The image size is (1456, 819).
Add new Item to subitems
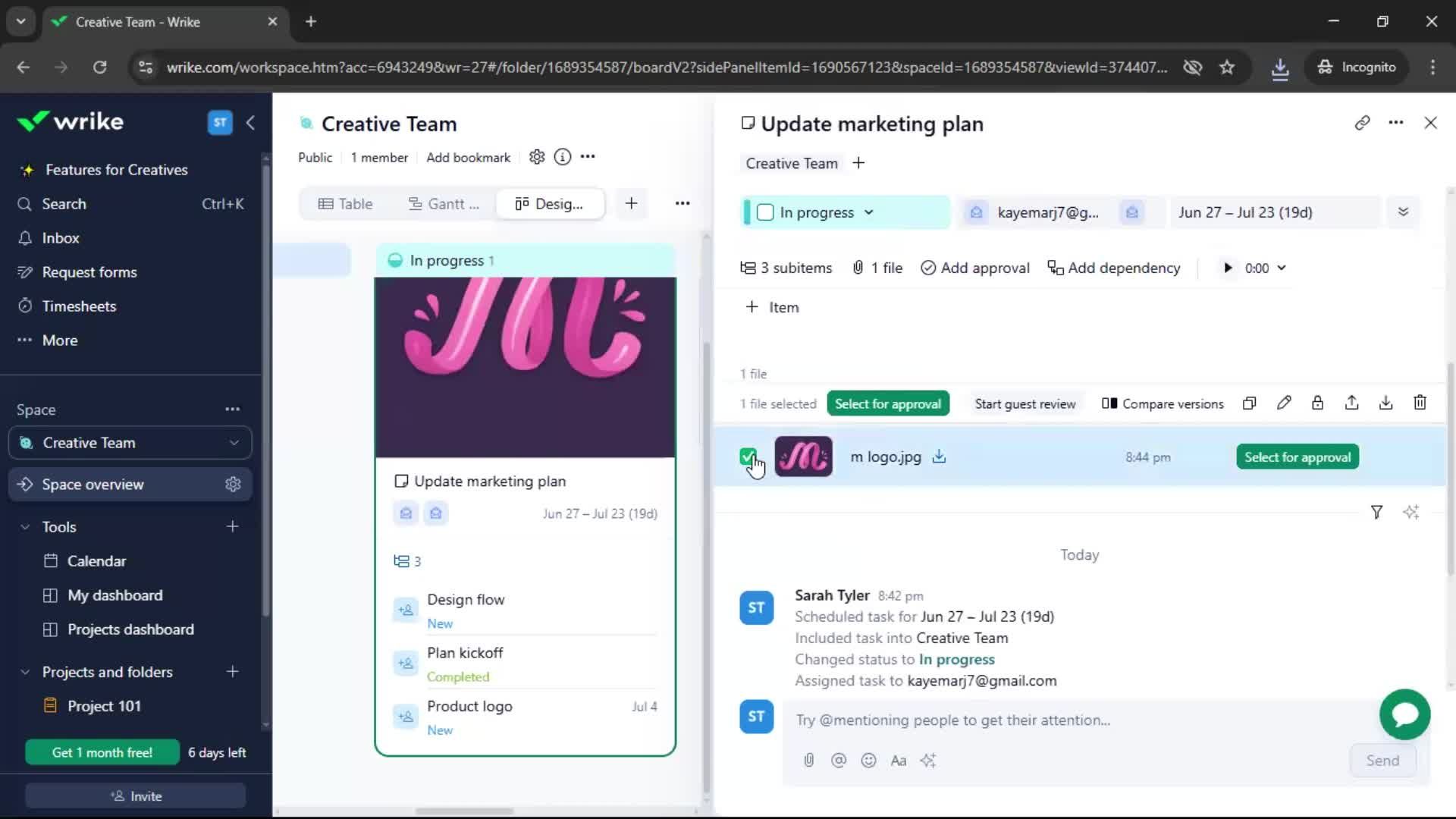(x=772, y=307)
